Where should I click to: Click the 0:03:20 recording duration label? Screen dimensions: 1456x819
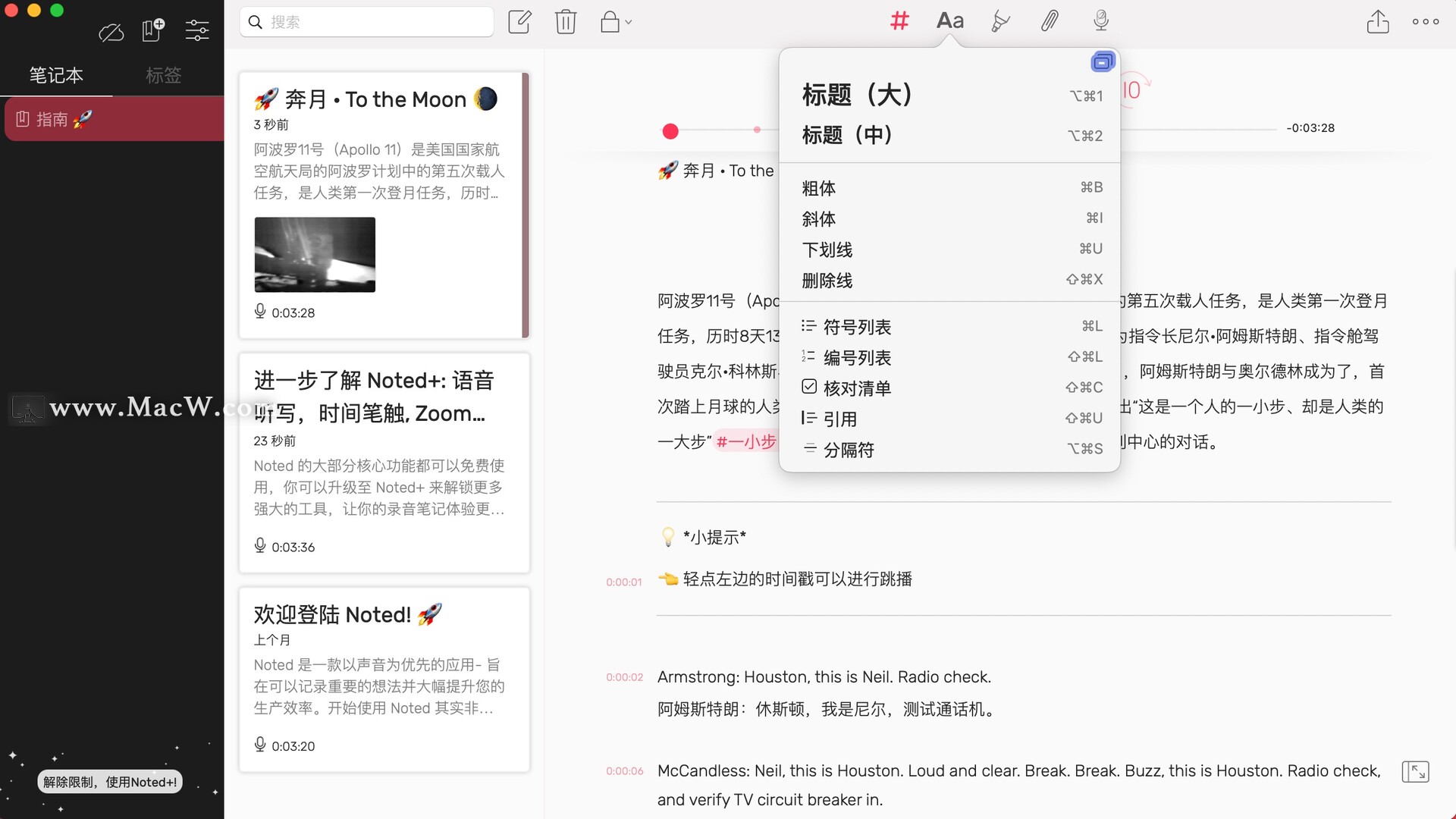click(x=293, y=746)
